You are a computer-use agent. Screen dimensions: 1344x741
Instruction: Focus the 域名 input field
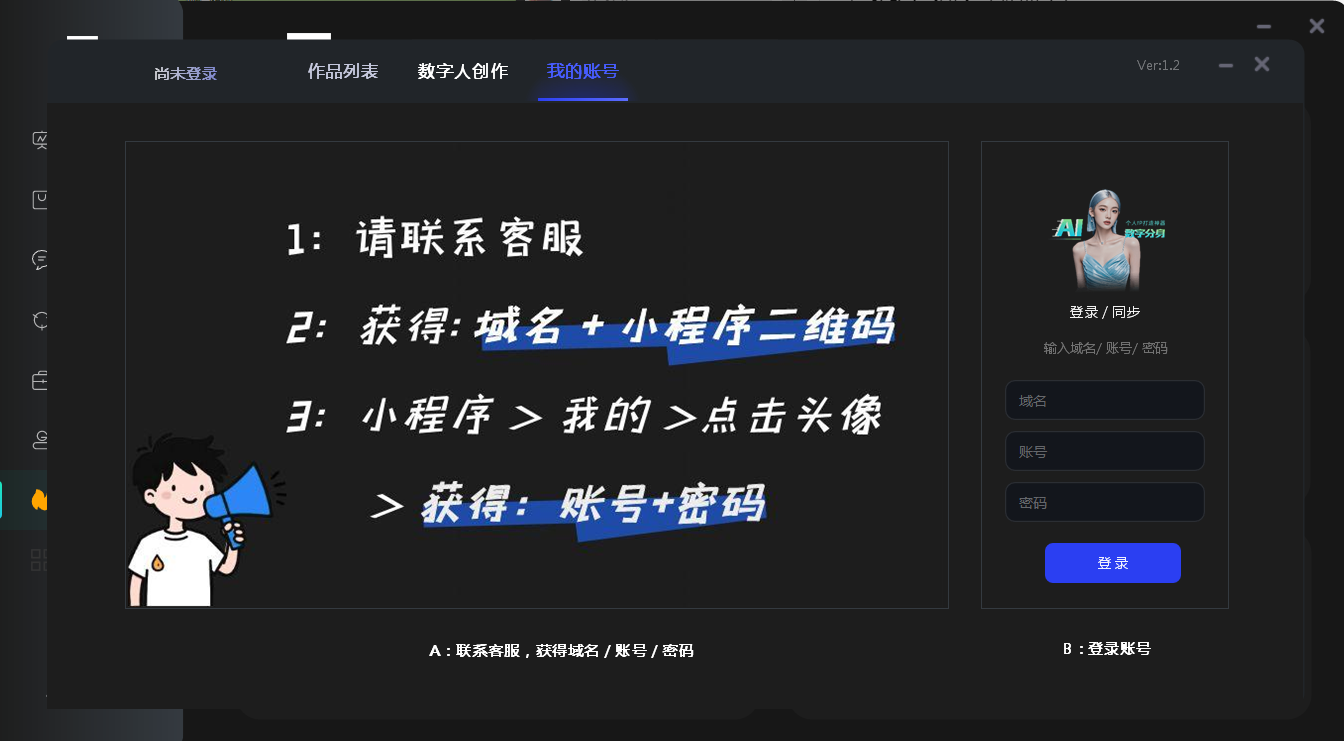tap(1104, 400)
